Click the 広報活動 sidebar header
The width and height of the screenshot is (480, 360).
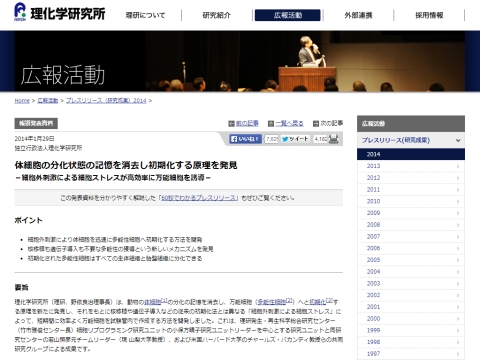[x=411, y=124]
